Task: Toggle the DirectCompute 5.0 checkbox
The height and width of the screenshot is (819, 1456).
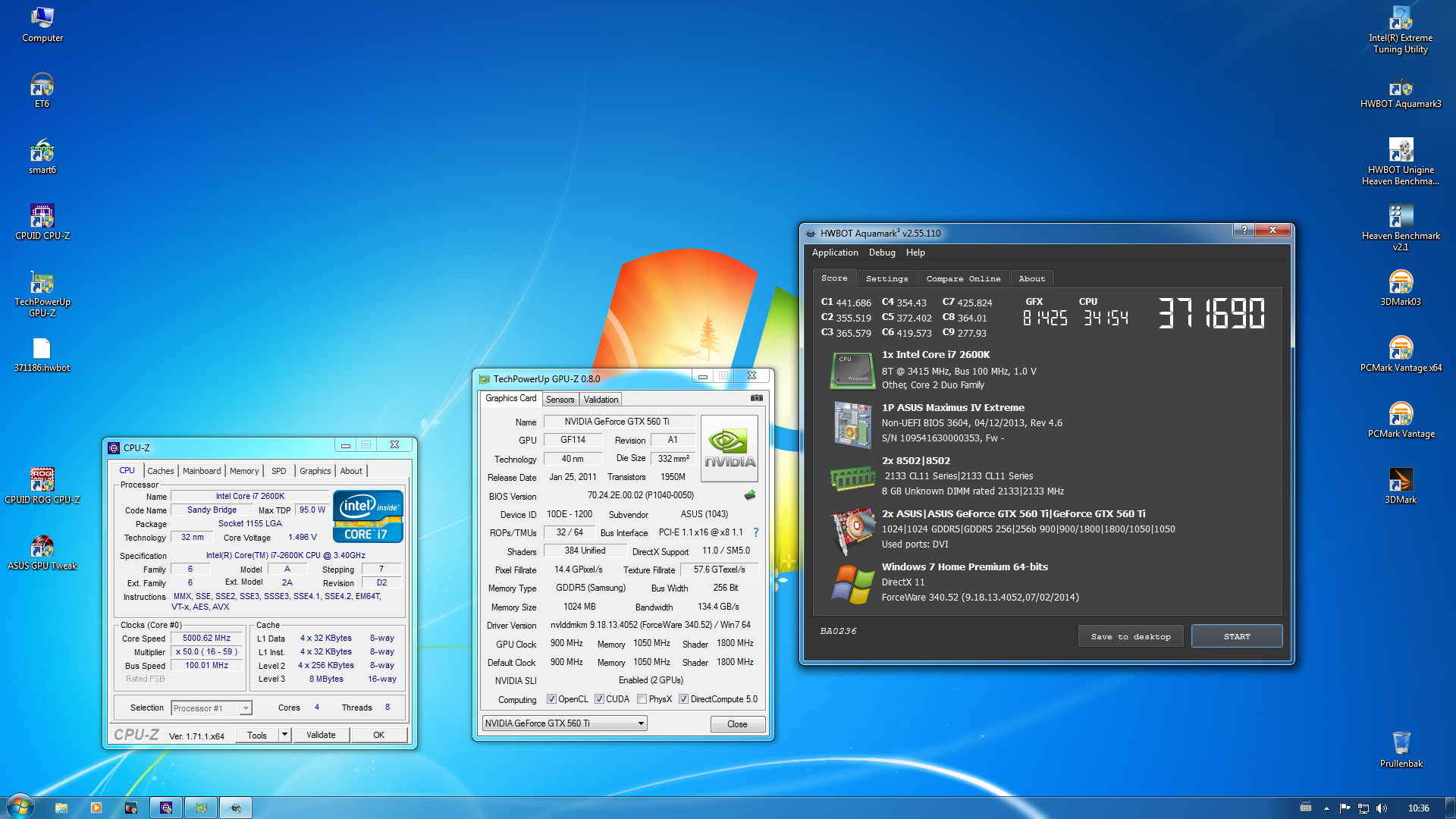Action: point(683,699)
